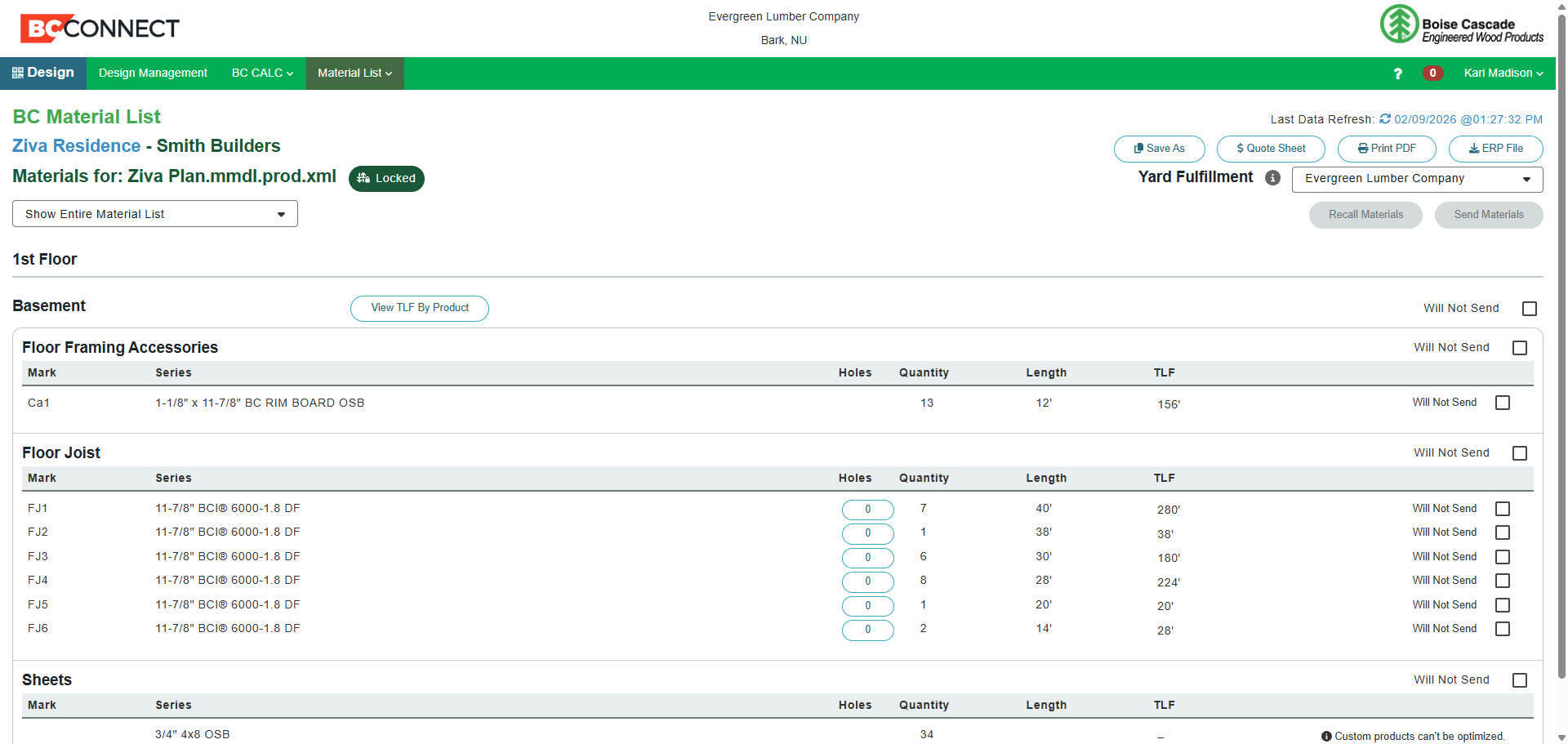Screen dimensions: 1568x744
Task: Check Will Not Send for FJ5
Action: (x=1503, y=605)
